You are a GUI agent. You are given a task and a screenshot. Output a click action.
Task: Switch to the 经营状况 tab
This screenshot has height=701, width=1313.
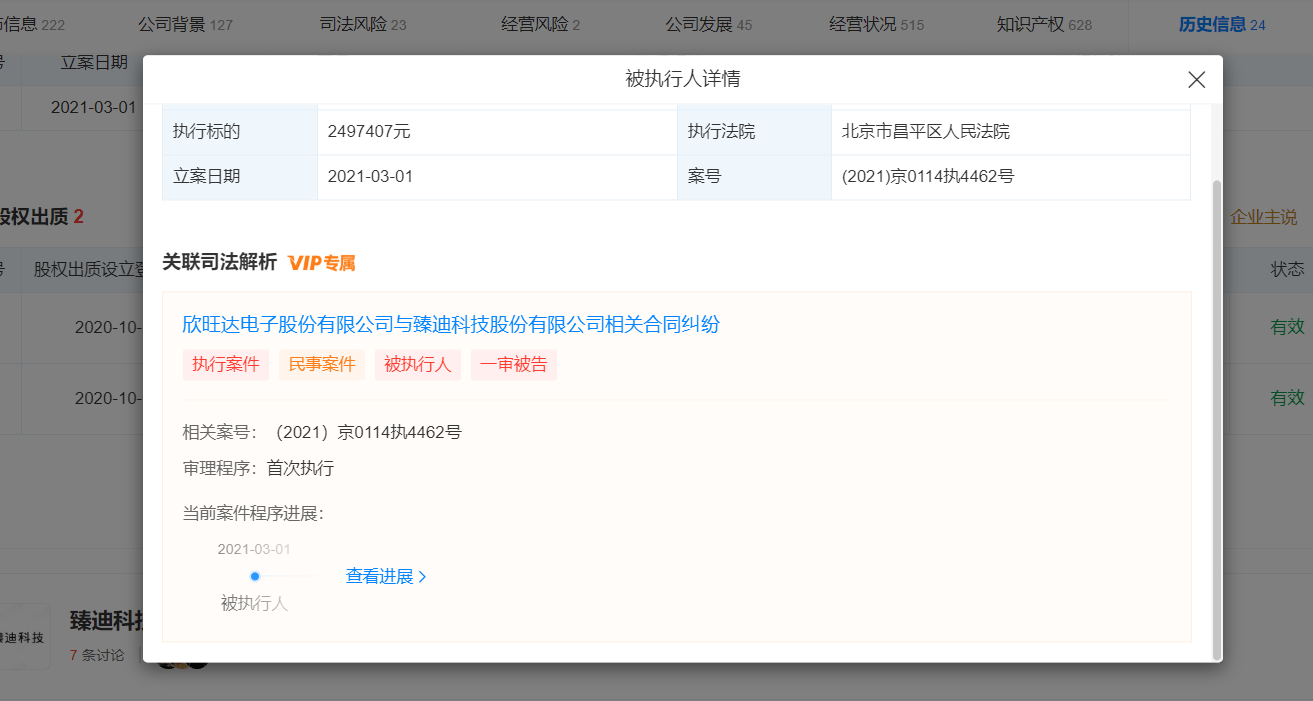click(x=877, y=24)
